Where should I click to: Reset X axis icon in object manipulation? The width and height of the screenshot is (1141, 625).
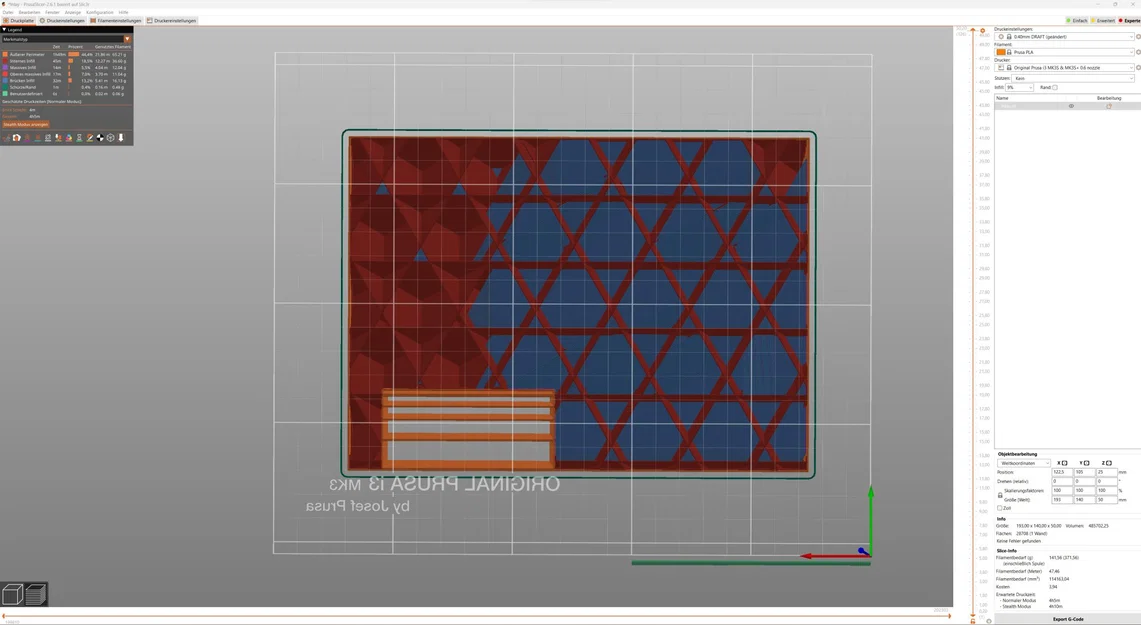[1065, 463]
